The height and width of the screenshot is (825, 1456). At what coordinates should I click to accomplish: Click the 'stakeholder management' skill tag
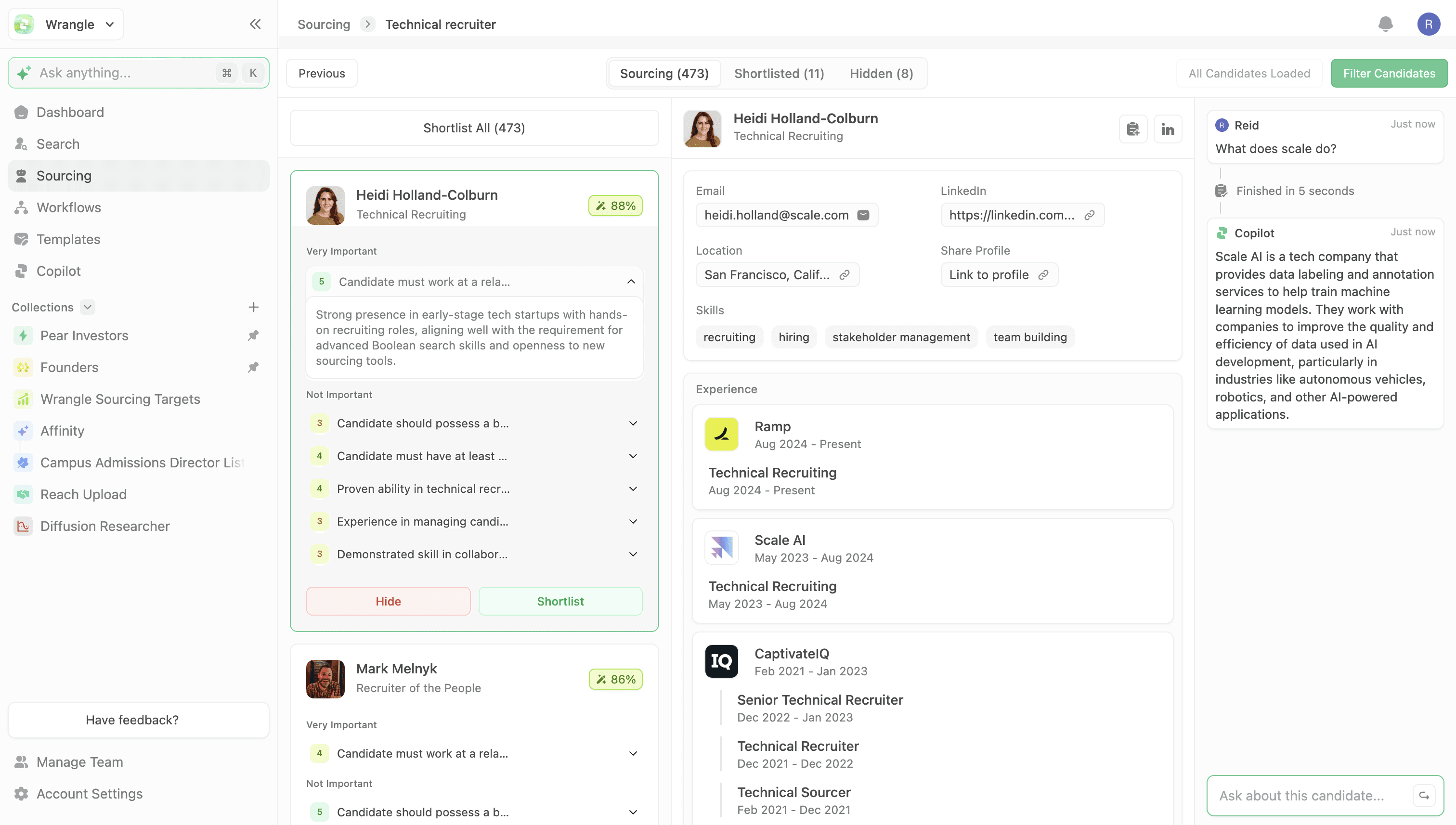(x=901, y=337)
